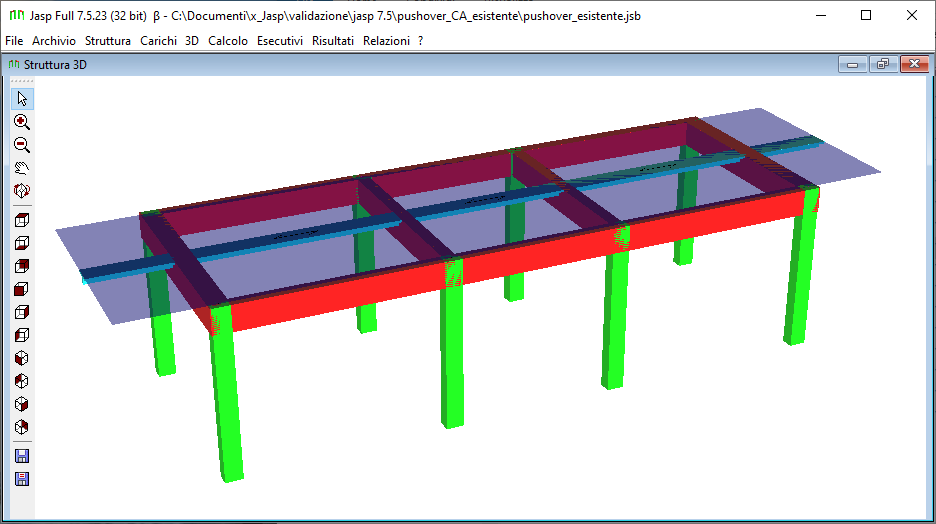
Task: Open the Relazioni menu
Action: coord(386,41)
